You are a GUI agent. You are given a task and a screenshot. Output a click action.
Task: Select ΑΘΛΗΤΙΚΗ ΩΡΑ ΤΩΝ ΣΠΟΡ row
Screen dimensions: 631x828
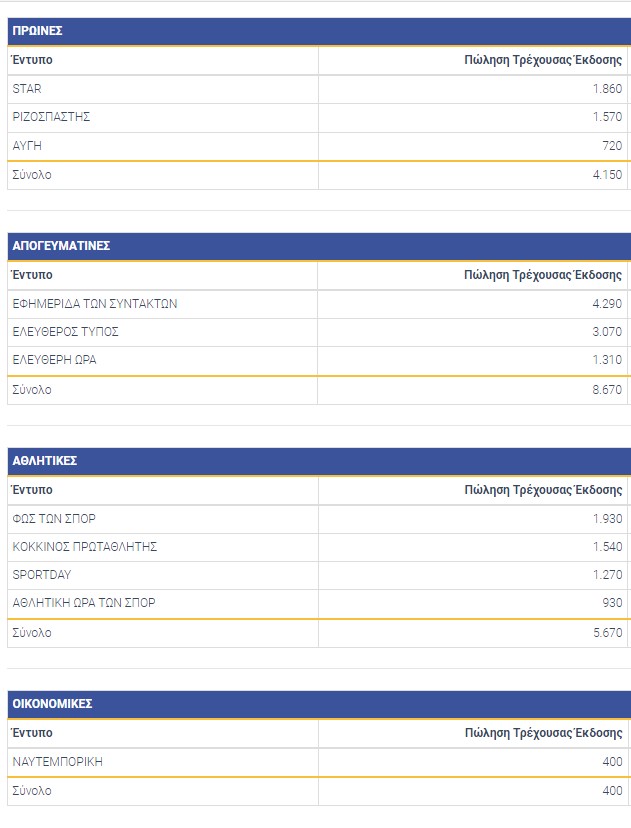click(84, 603)
